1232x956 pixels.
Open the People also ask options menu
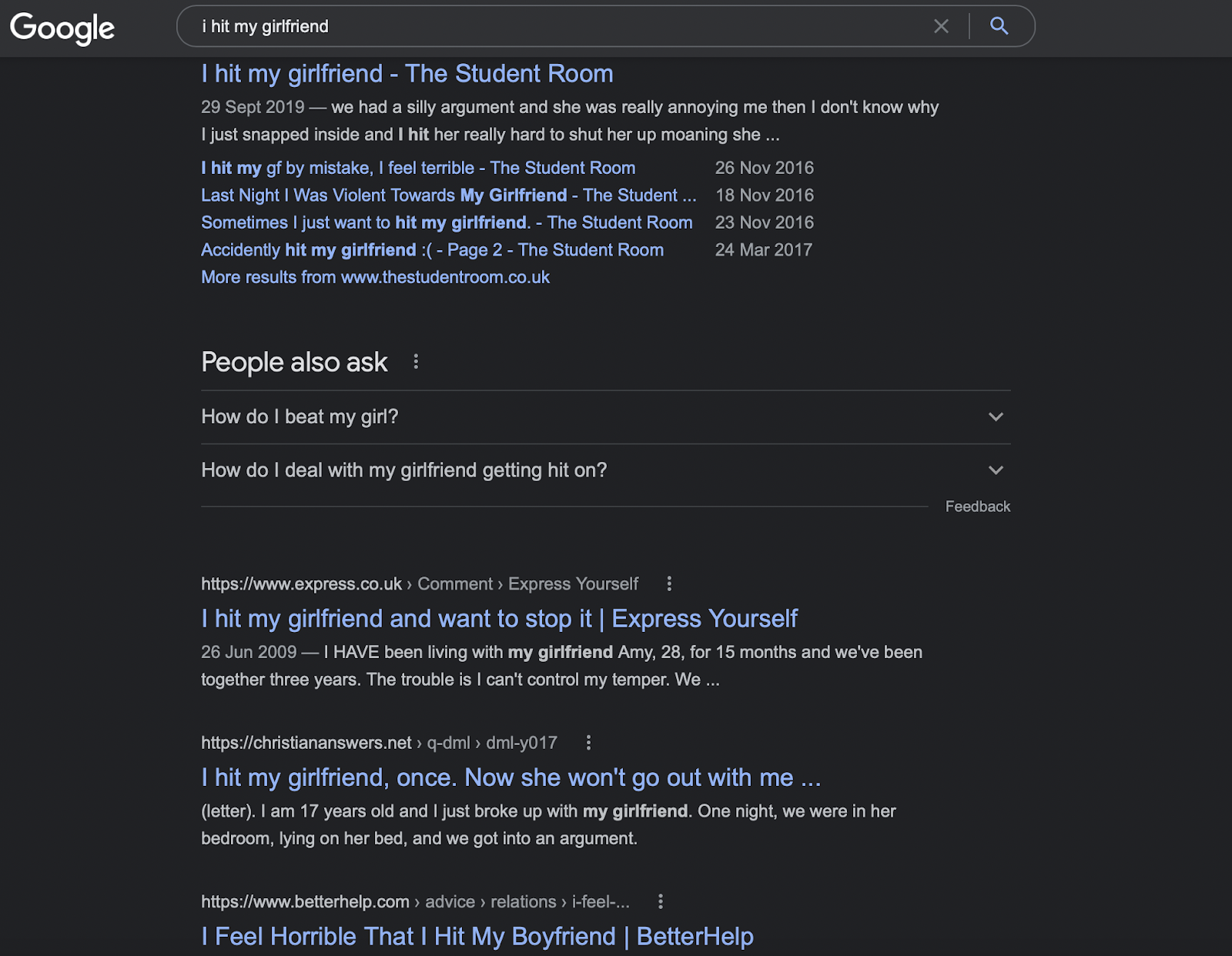tap(416, 362)
